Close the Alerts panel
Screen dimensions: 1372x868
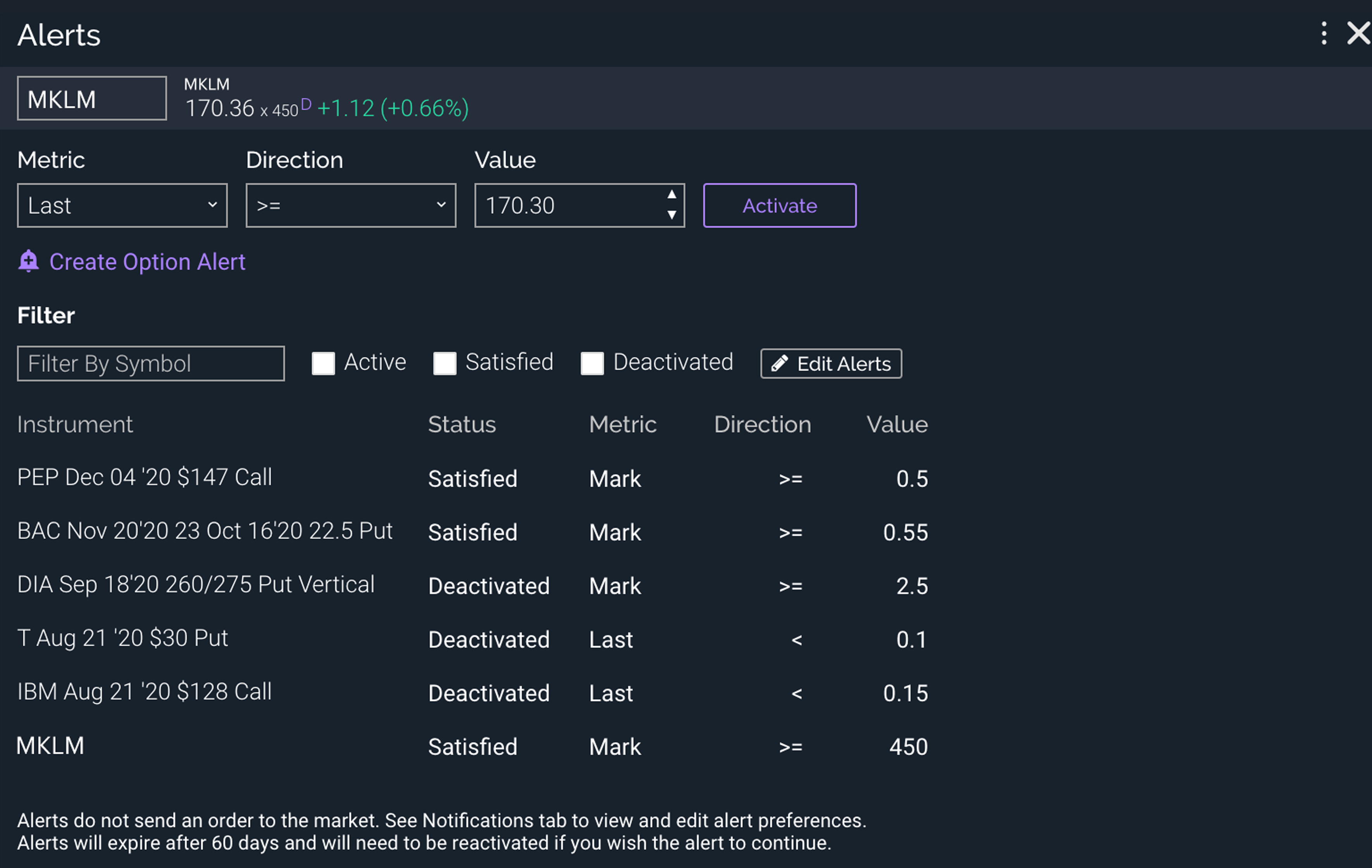1359,34
